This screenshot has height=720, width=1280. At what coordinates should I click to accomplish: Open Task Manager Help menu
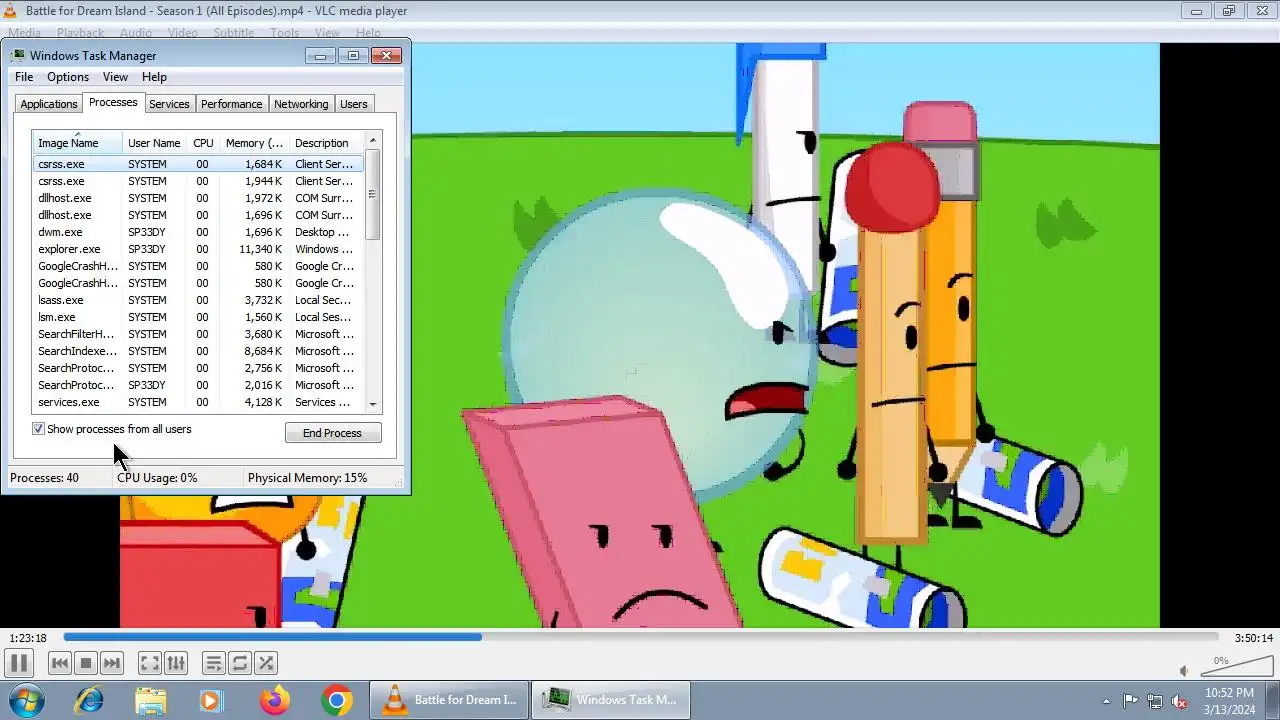(x=154, y=77)
